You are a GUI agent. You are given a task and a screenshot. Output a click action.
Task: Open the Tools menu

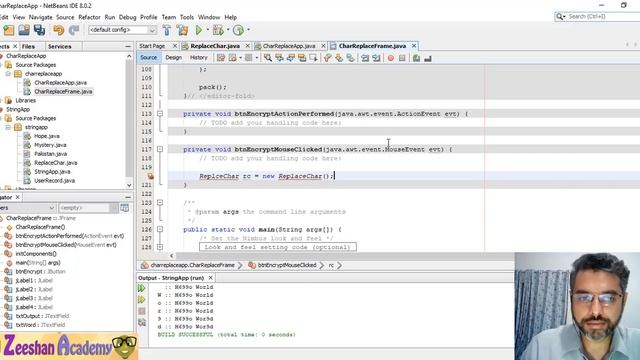[187, 17]
